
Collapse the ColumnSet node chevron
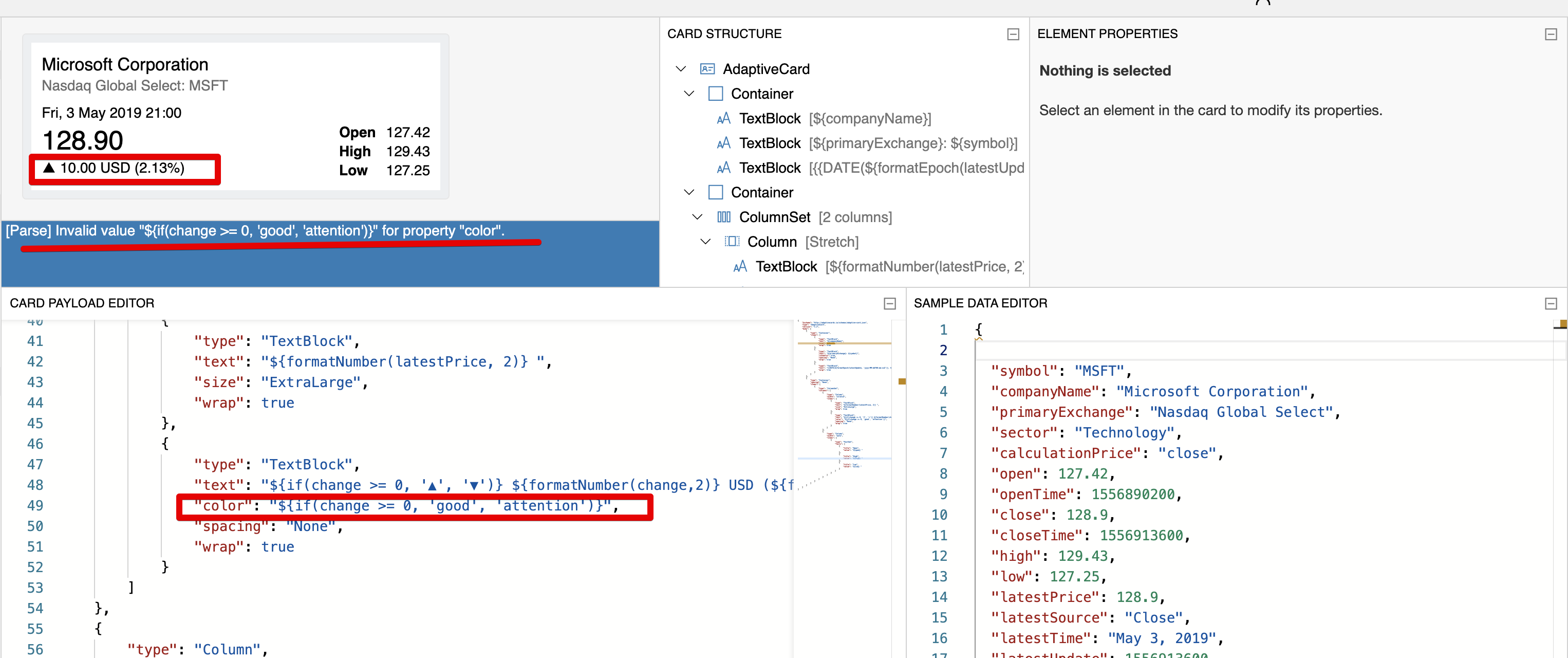click(x=697, y=217)
